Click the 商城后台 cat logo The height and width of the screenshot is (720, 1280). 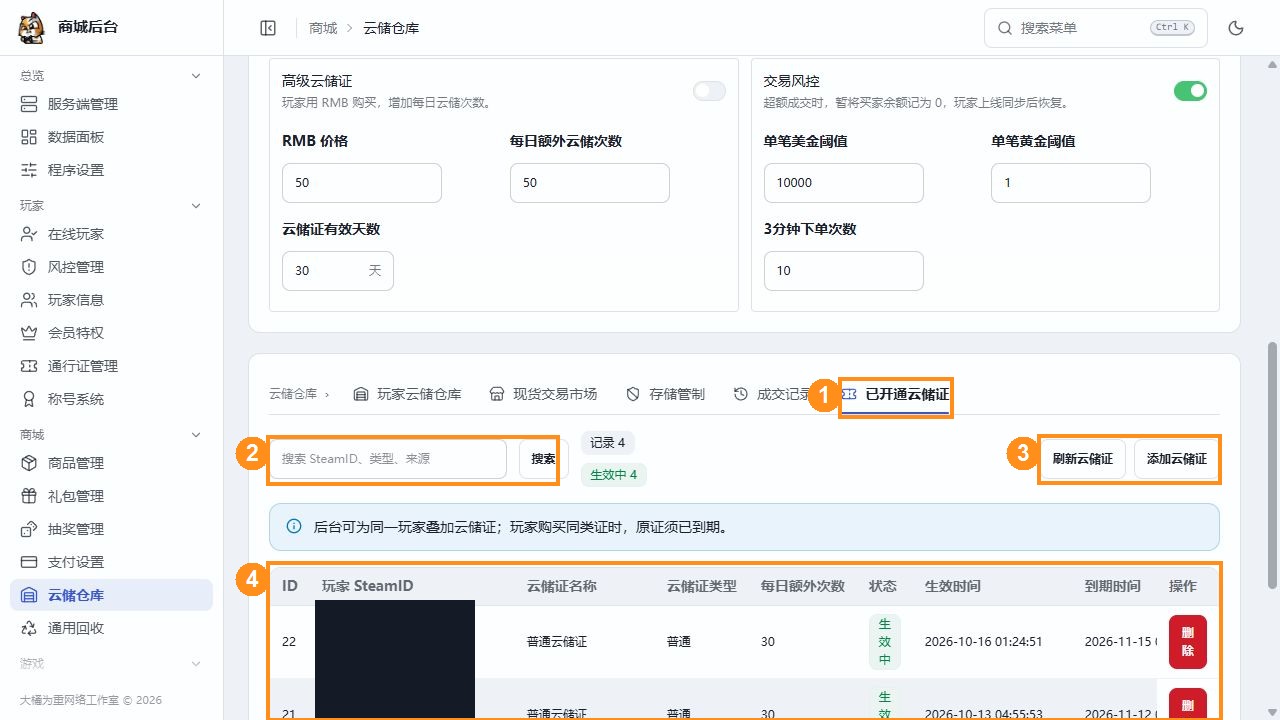[32, 28]
